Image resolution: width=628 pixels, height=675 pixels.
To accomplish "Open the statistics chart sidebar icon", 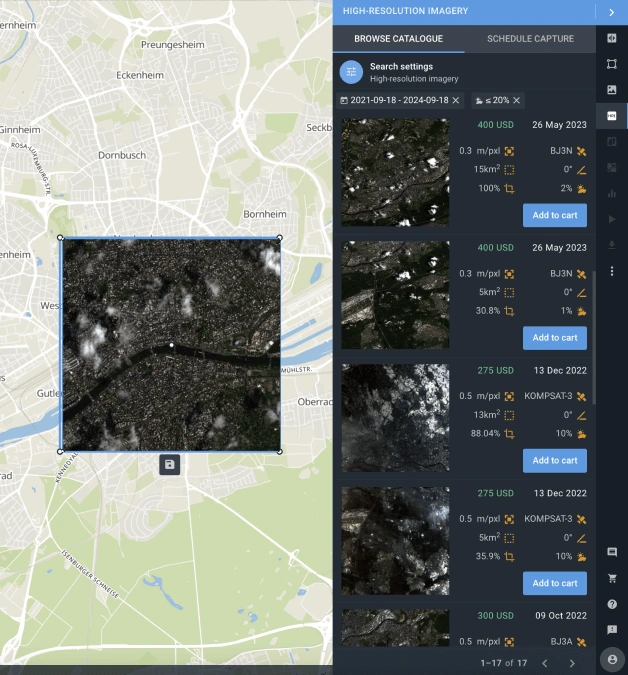I will [612, 194].
